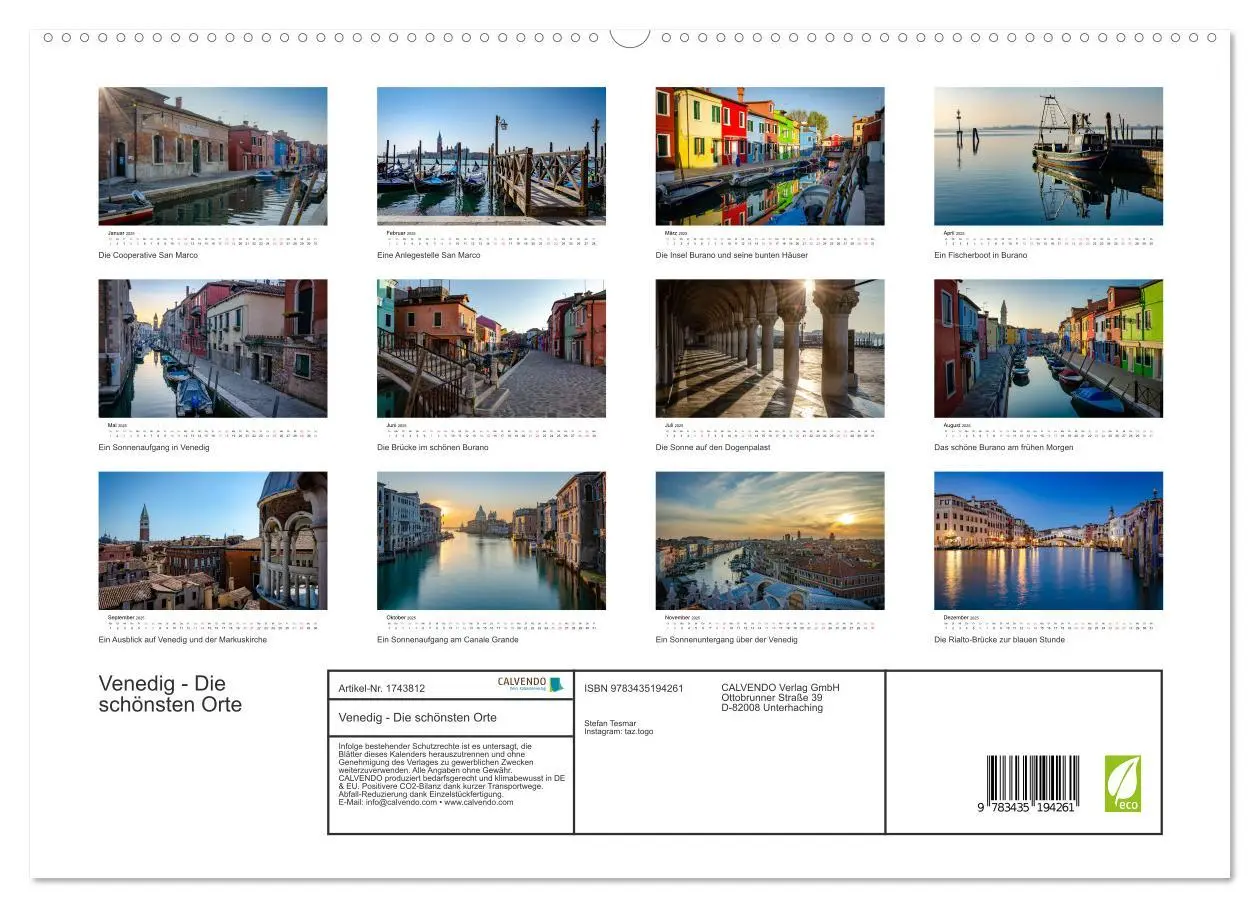The image size is (1260, 908).
Task: Click the copyright notice paragraph starting 'Infolge bestehender'
Action: pos(452,774)
